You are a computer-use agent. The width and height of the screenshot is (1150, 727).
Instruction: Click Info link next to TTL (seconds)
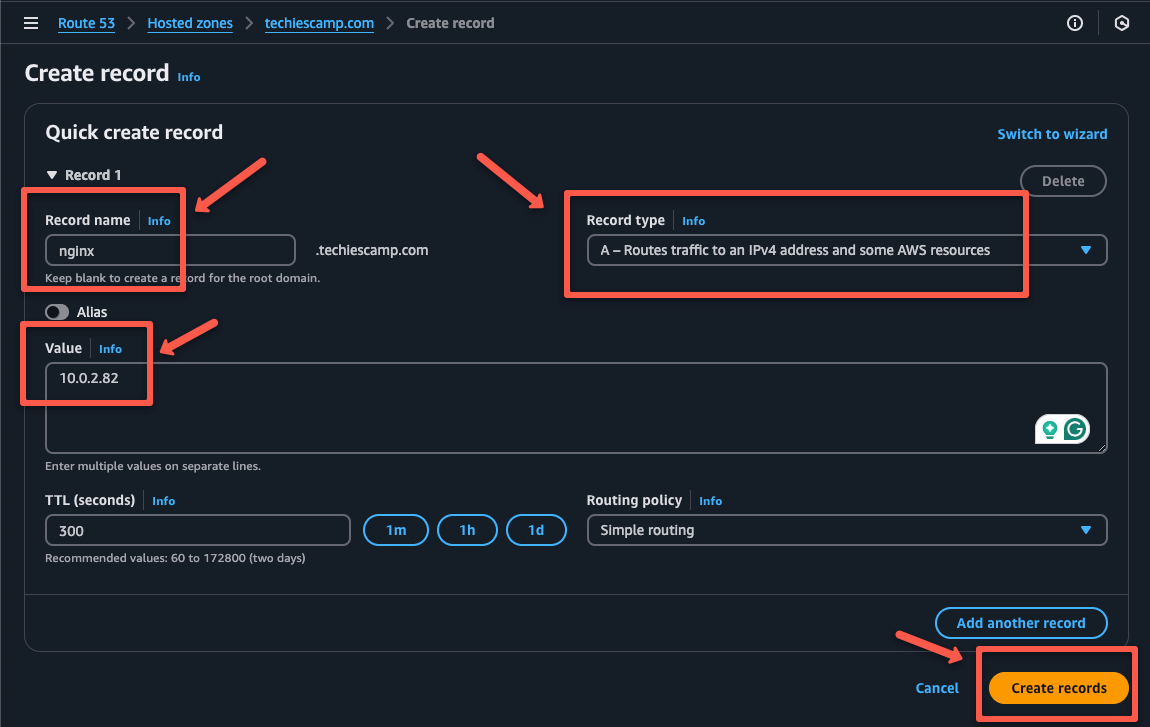pos(164,501)
